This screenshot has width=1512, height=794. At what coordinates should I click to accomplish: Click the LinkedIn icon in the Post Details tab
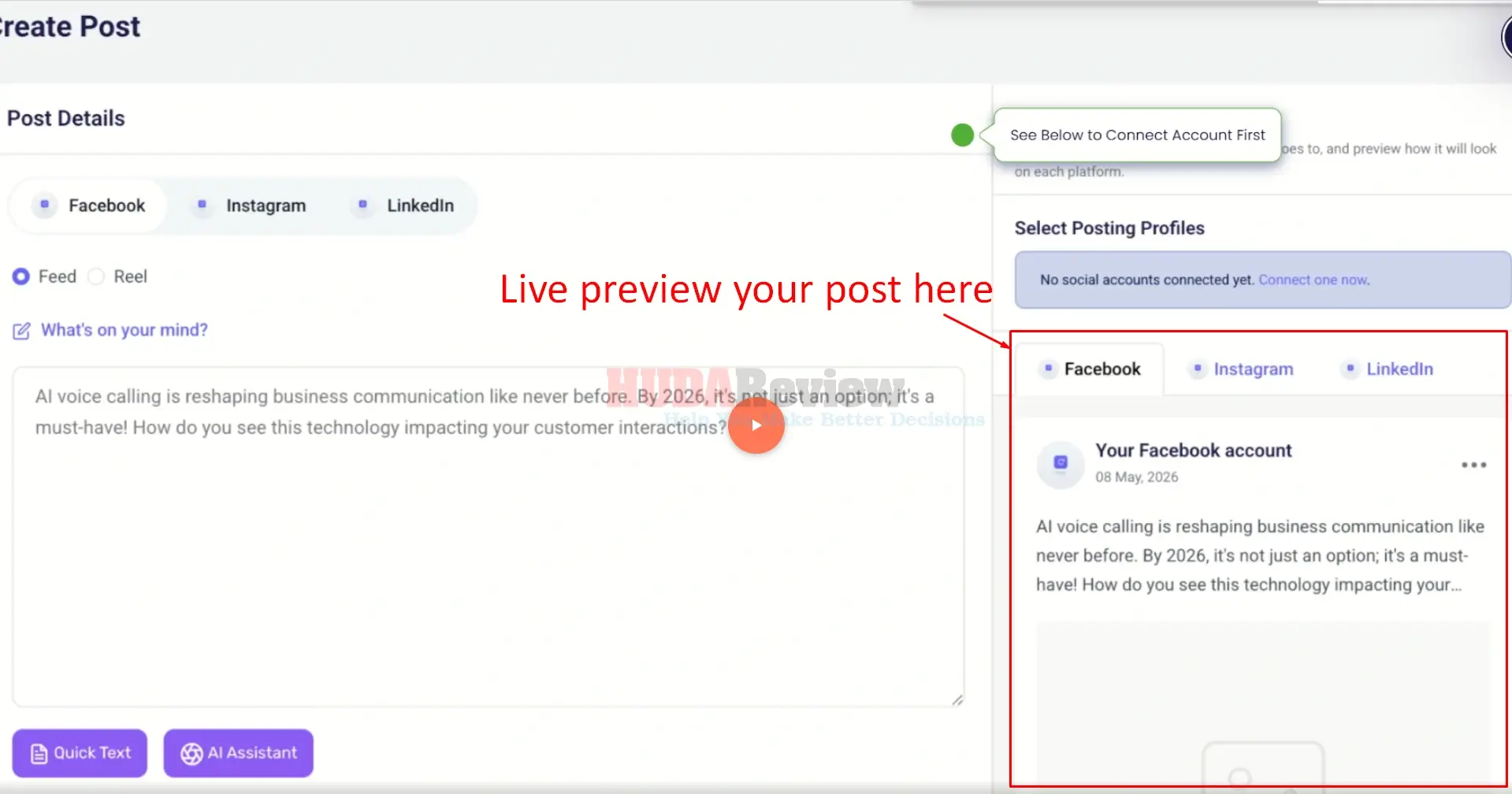coord(362,205)
